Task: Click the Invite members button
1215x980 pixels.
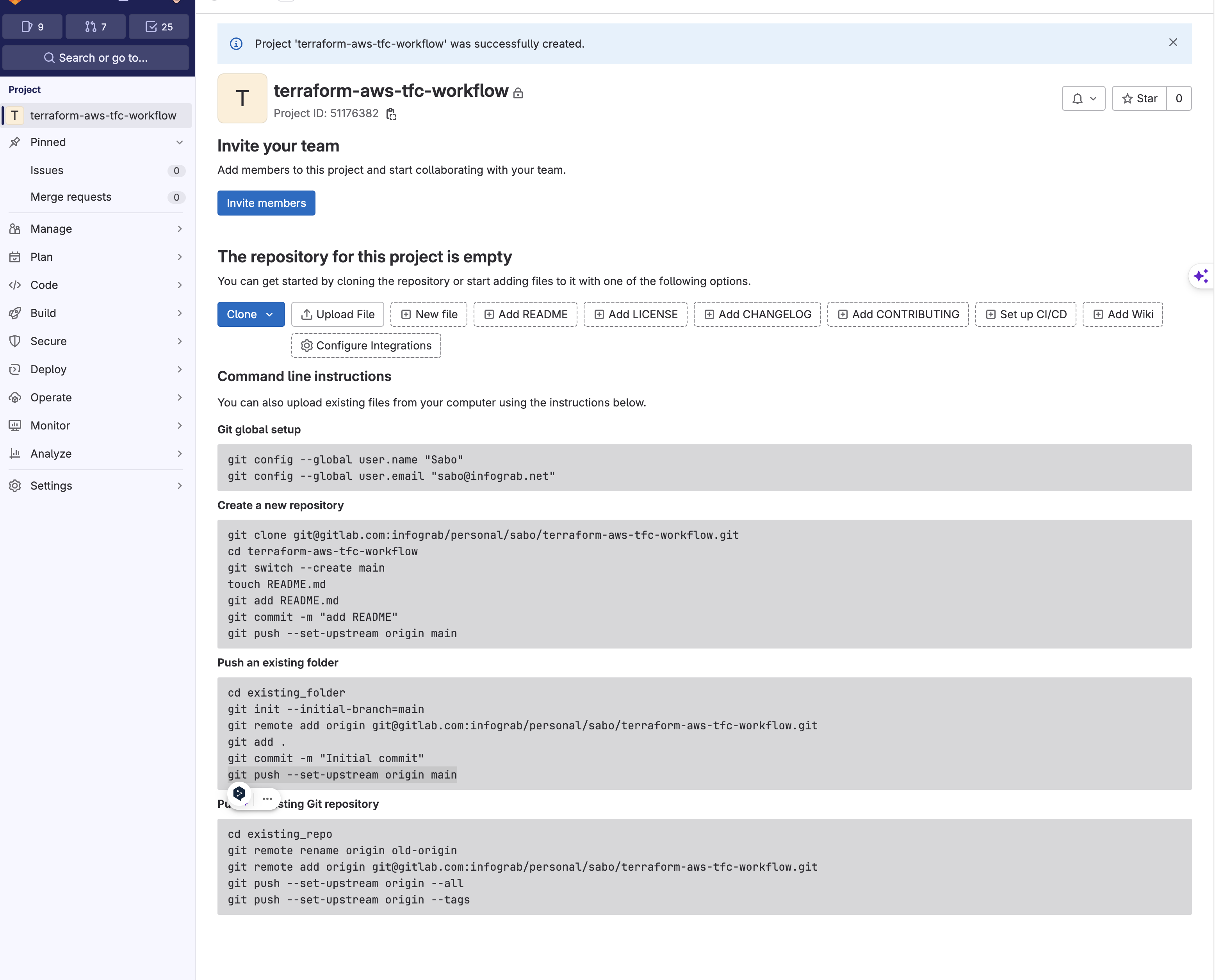Action: pyautogui.click(x=266, y=203)
